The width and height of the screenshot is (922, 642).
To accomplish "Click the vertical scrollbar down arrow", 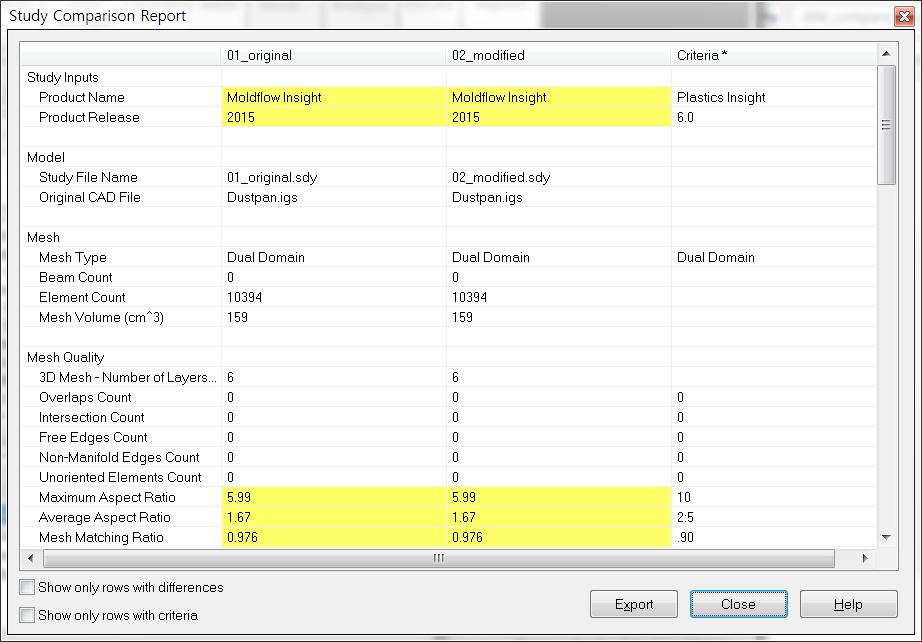I will 886,537.
